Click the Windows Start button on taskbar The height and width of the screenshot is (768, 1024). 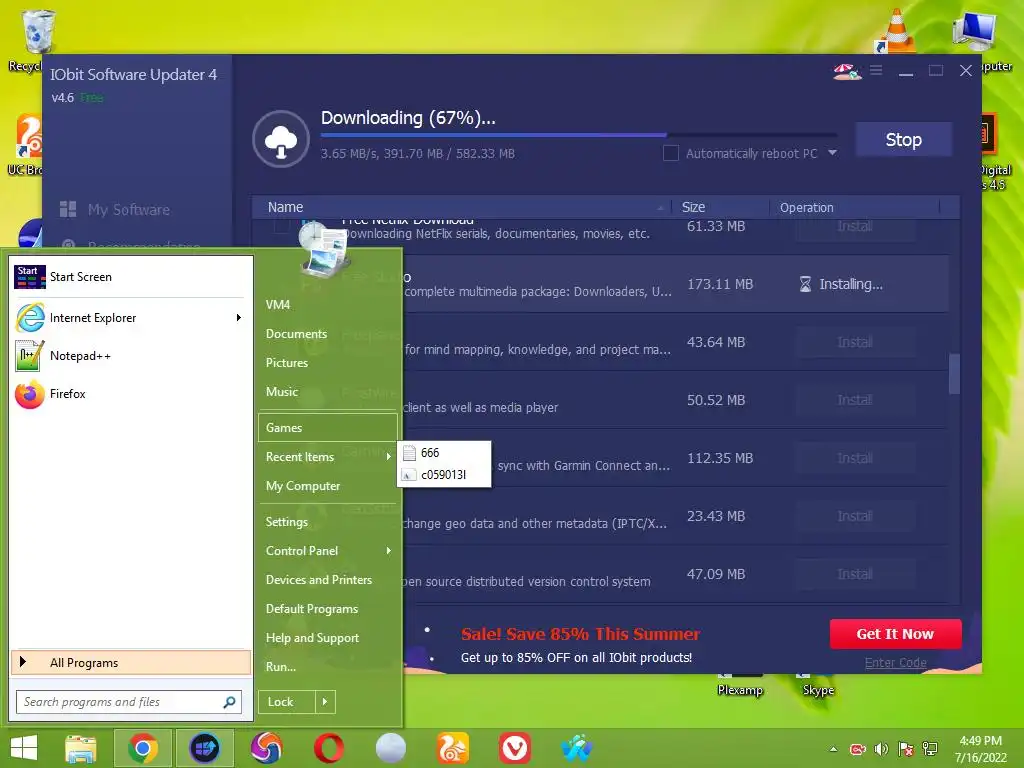24,748
